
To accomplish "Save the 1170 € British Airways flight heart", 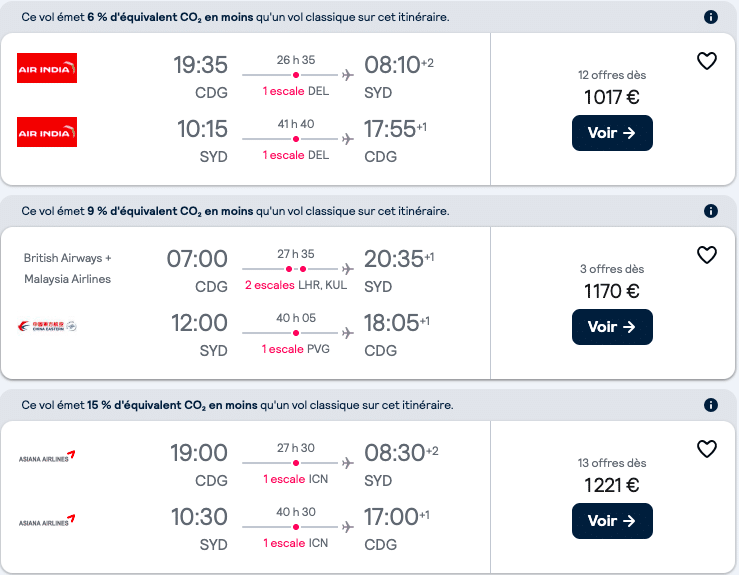I will tap(706, 255).
